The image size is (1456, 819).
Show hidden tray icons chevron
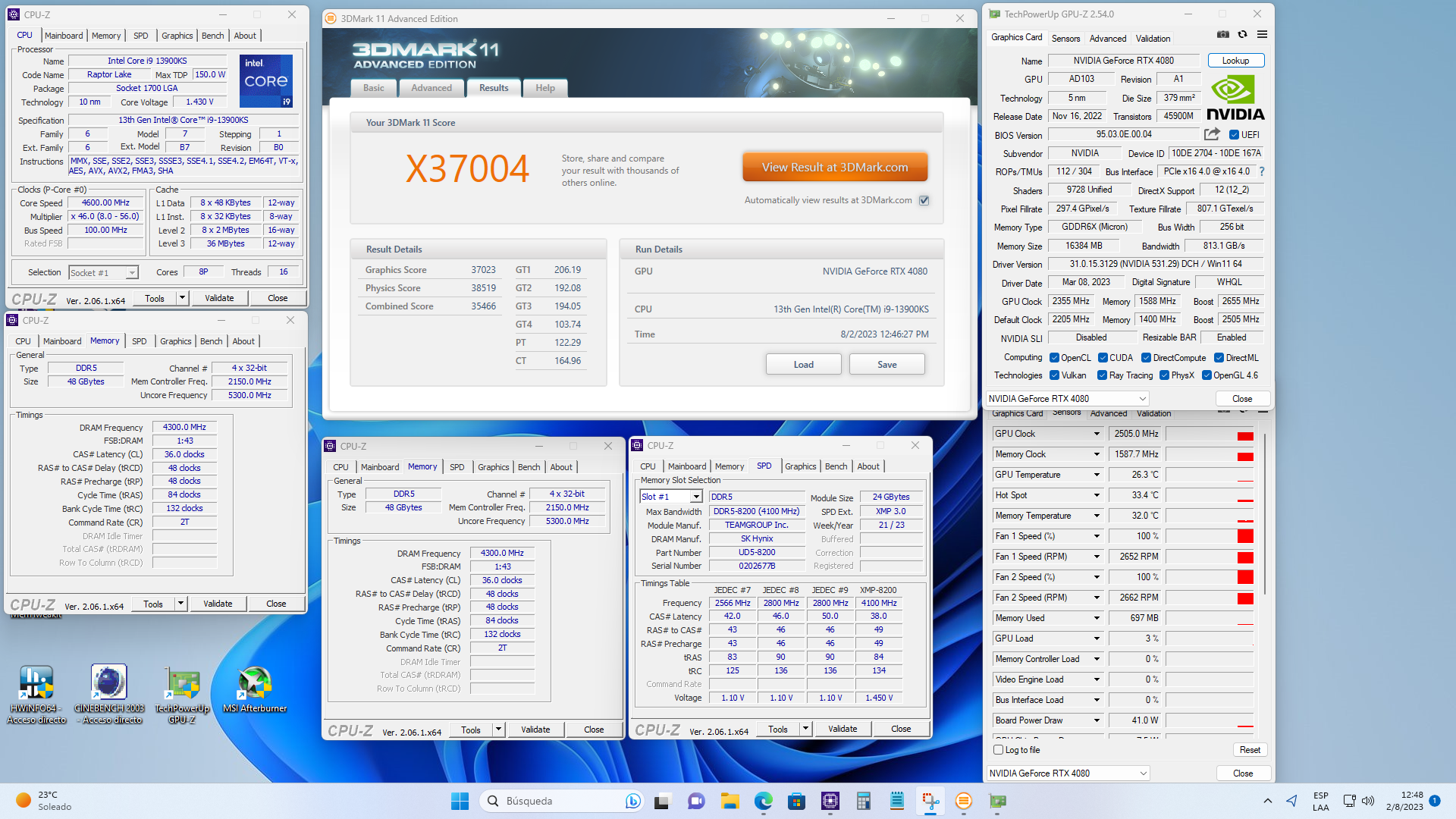click(1267, 801)
